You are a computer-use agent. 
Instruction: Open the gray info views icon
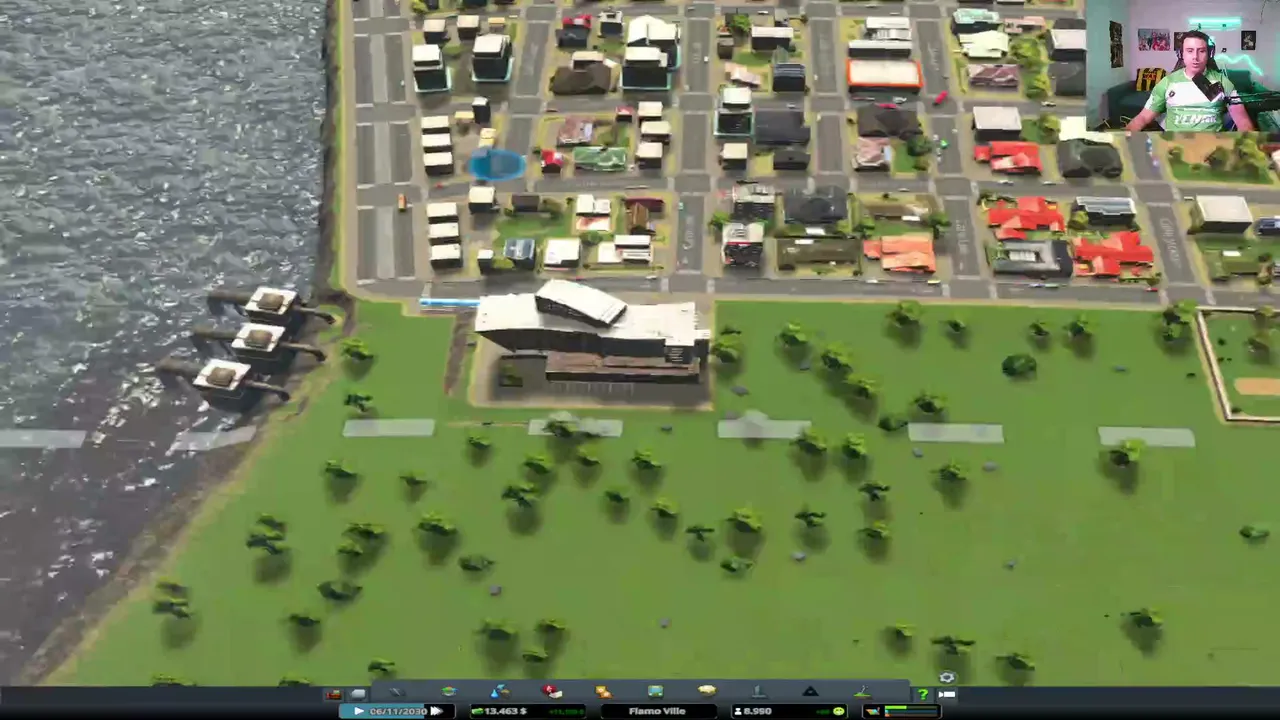(358, 694)
